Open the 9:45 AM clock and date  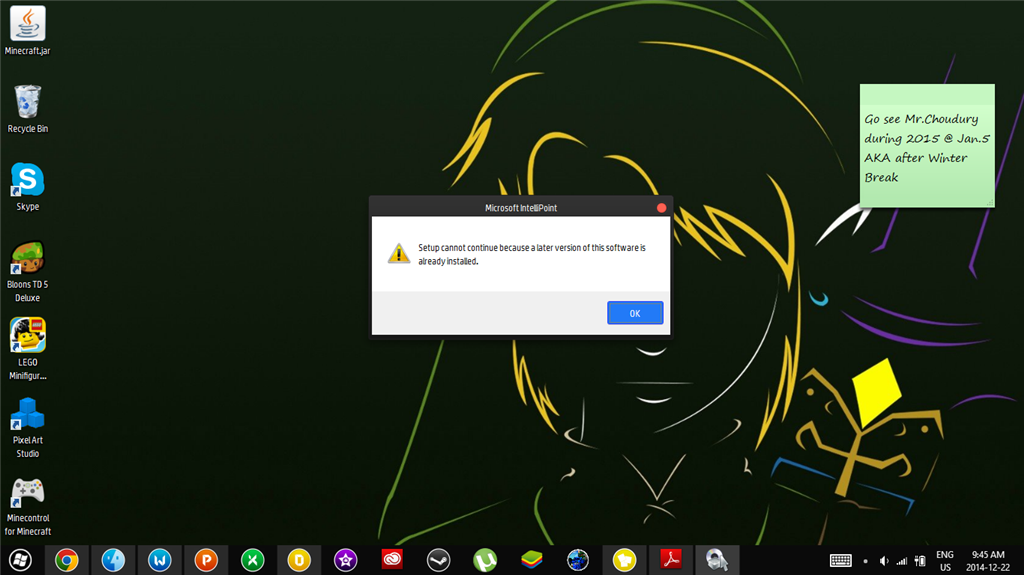[987, 561]
